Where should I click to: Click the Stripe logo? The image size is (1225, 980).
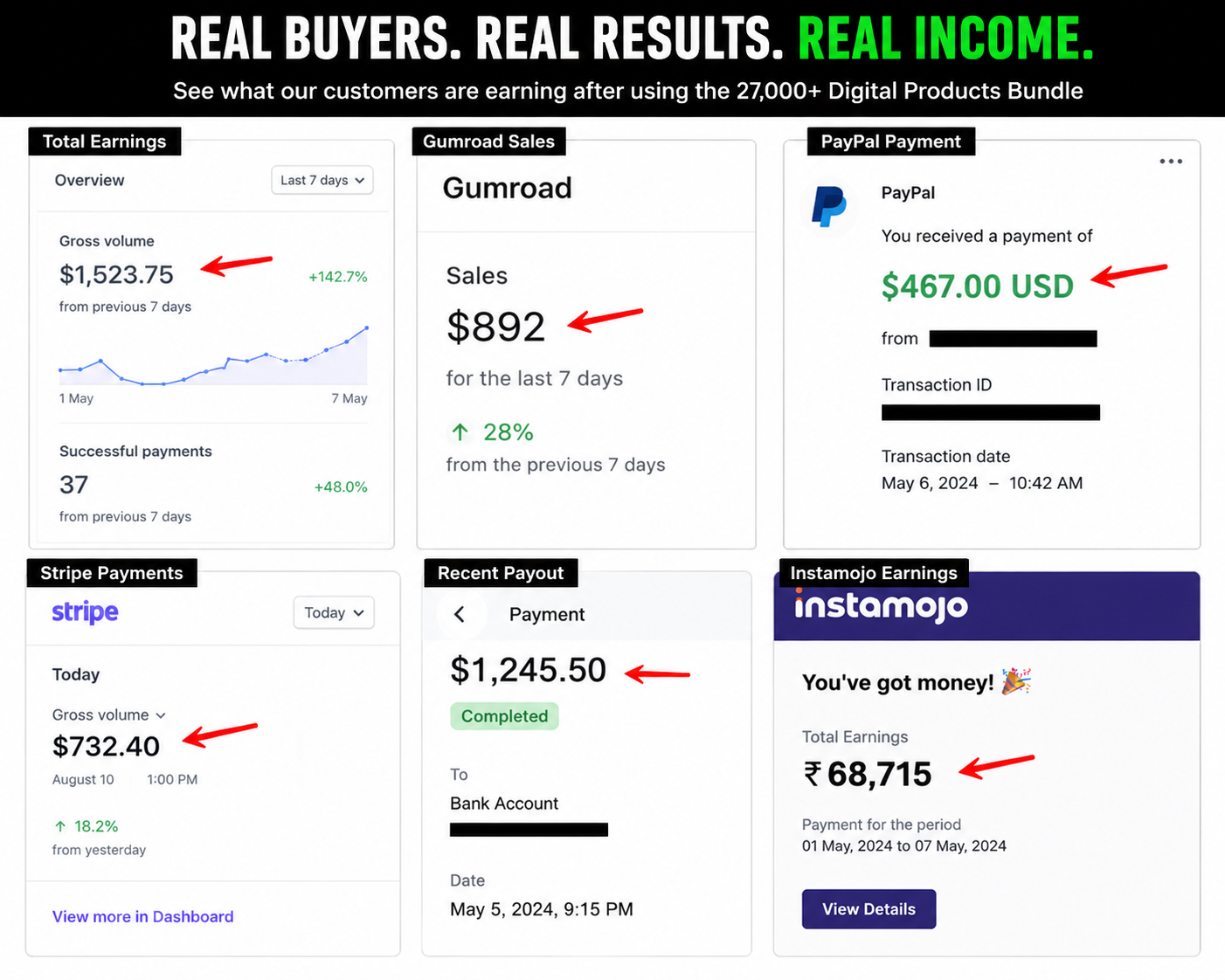point(85,612)
